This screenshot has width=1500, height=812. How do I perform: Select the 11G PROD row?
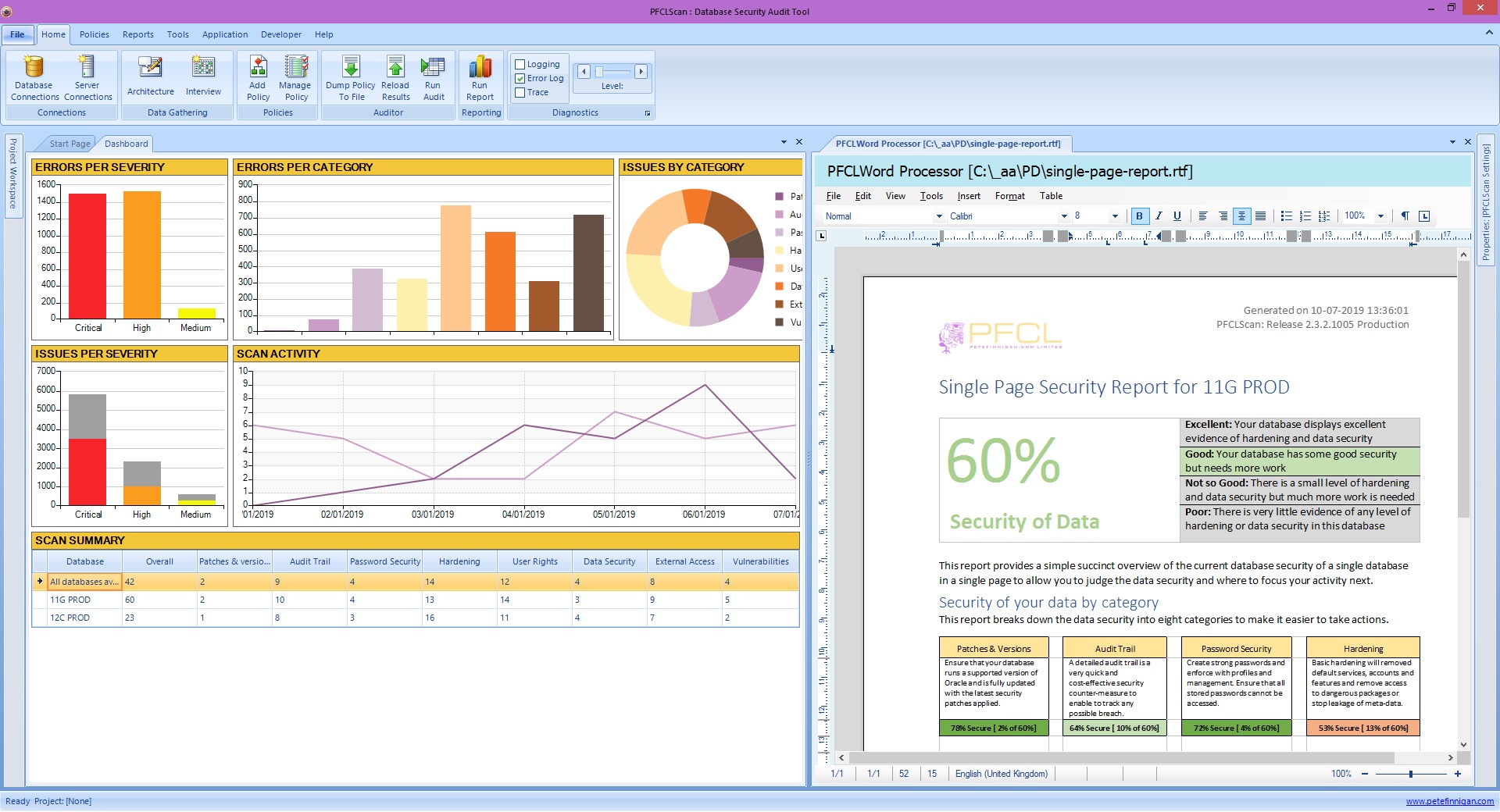[416, 600]
